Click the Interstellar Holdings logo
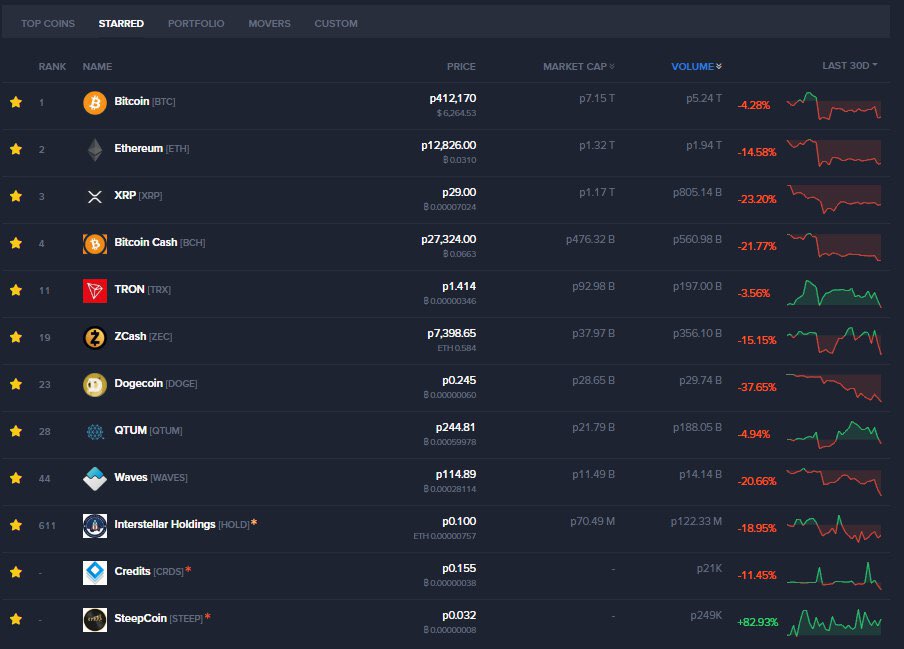This screenshot has width=904, height=649. click(95, 526)
